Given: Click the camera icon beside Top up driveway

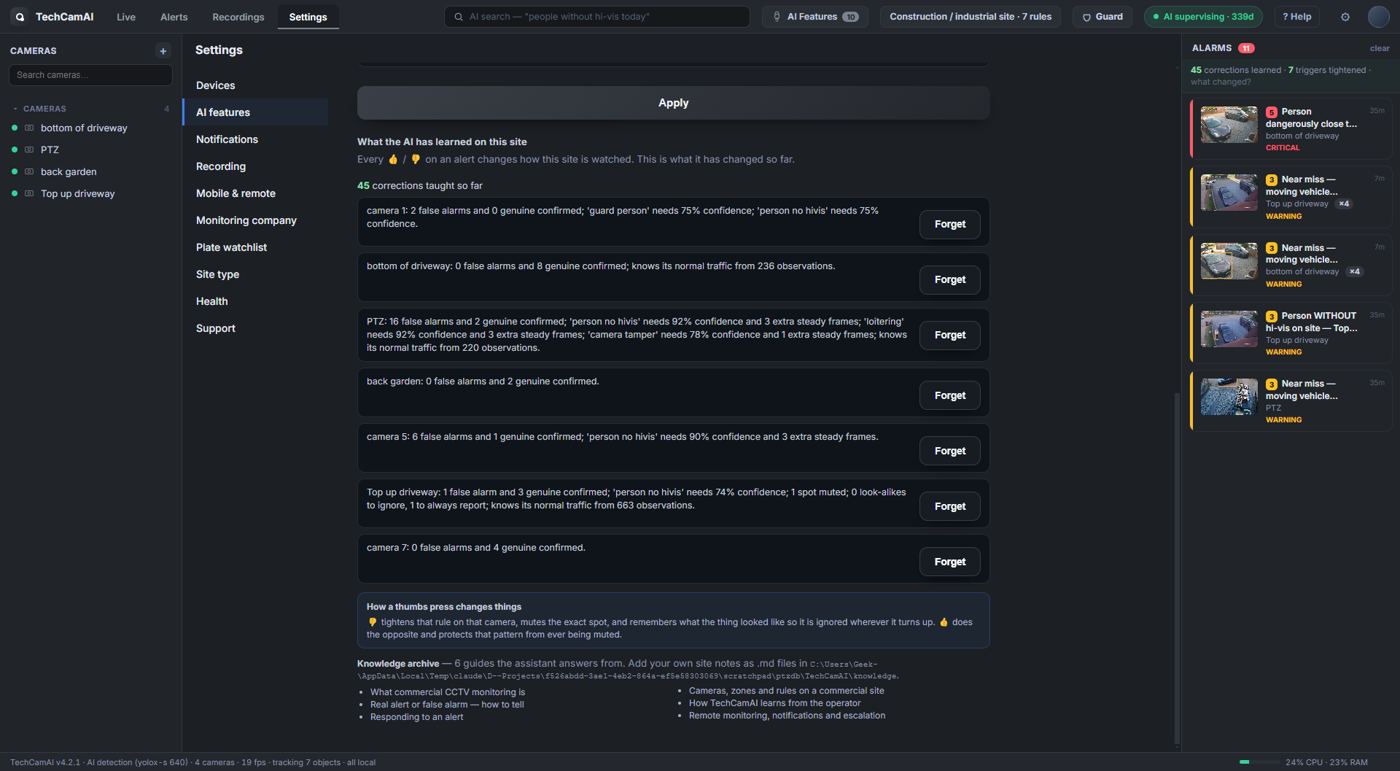Looking at the screenshot, I should (29, 194).
